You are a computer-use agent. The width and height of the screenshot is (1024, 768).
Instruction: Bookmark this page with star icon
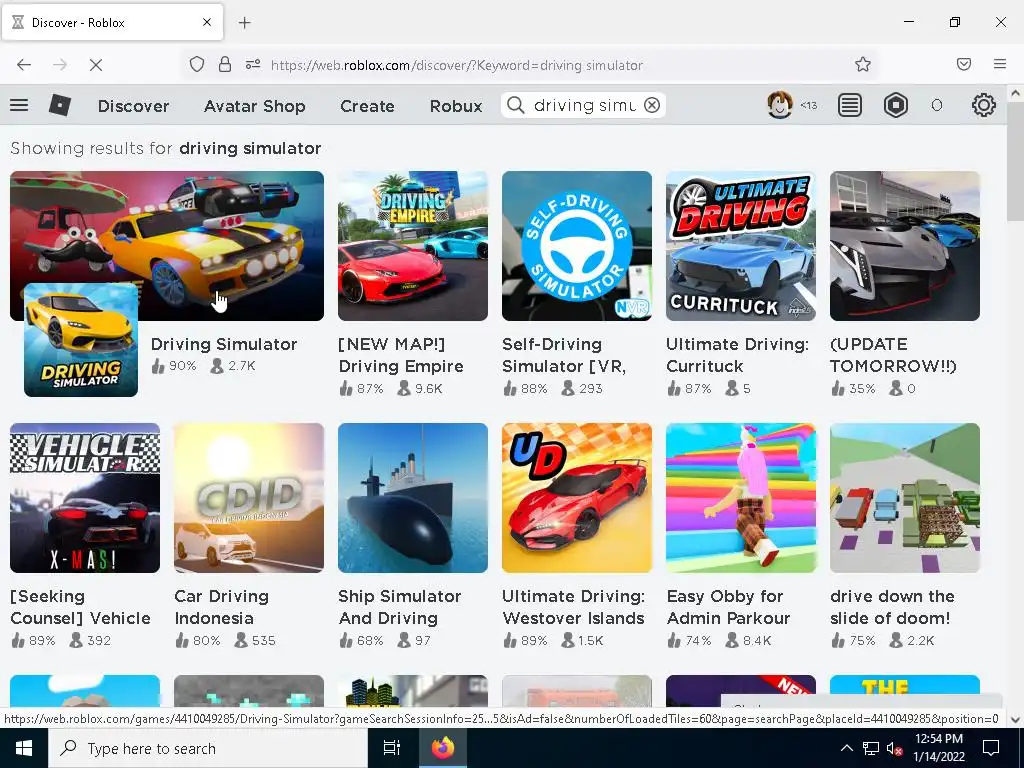pos(863,64)
